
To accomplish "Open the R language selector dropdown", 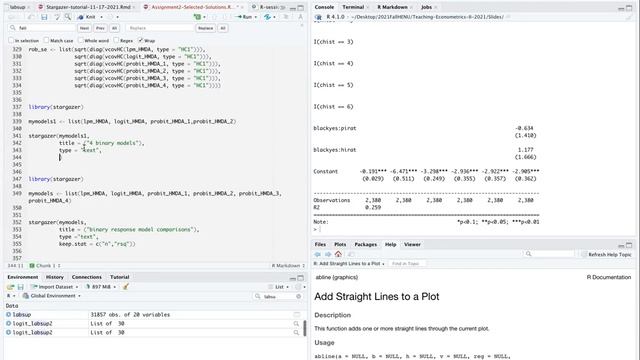I will click(x=11, y=296).
